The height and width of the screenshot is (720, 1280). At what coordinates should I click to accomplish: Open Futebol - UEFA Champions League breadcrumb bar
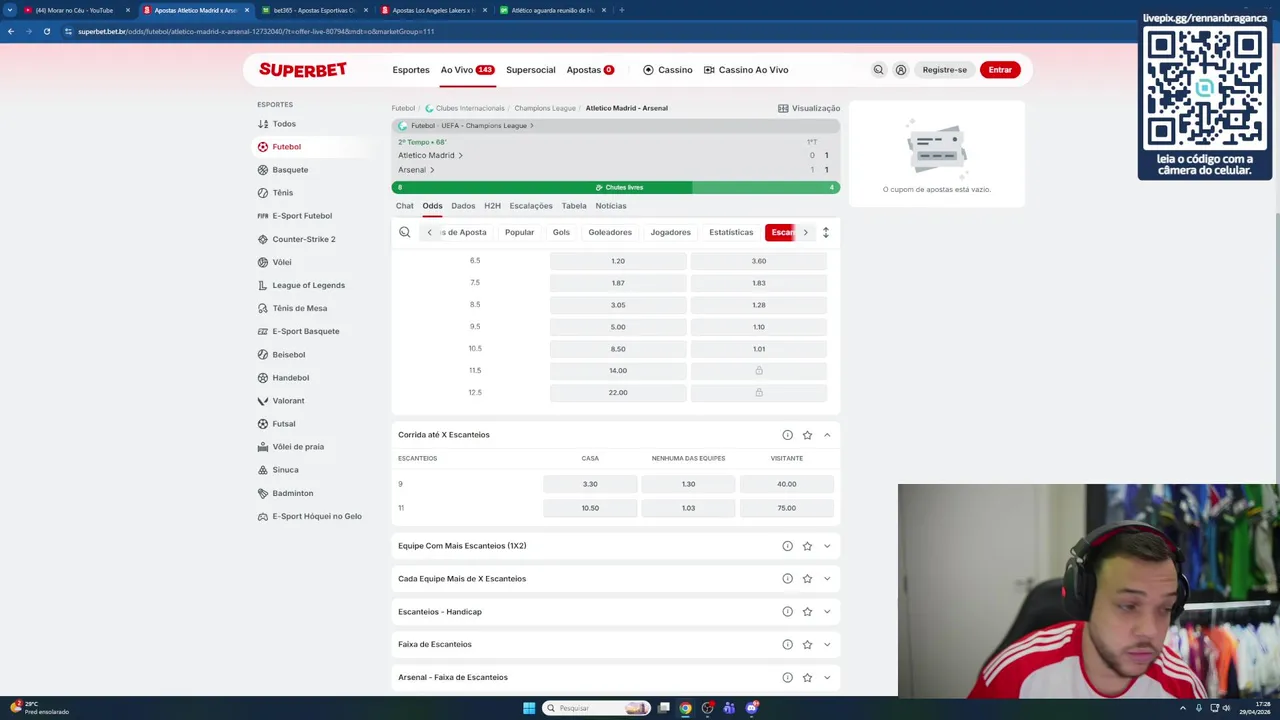615,126
